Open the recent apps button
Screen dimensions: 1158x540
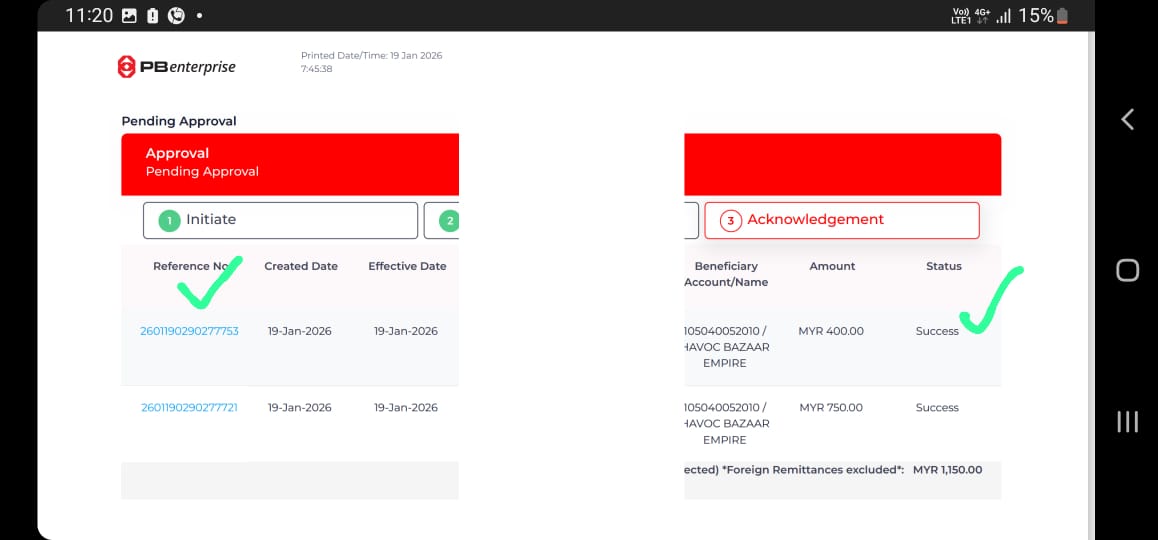1127,422
